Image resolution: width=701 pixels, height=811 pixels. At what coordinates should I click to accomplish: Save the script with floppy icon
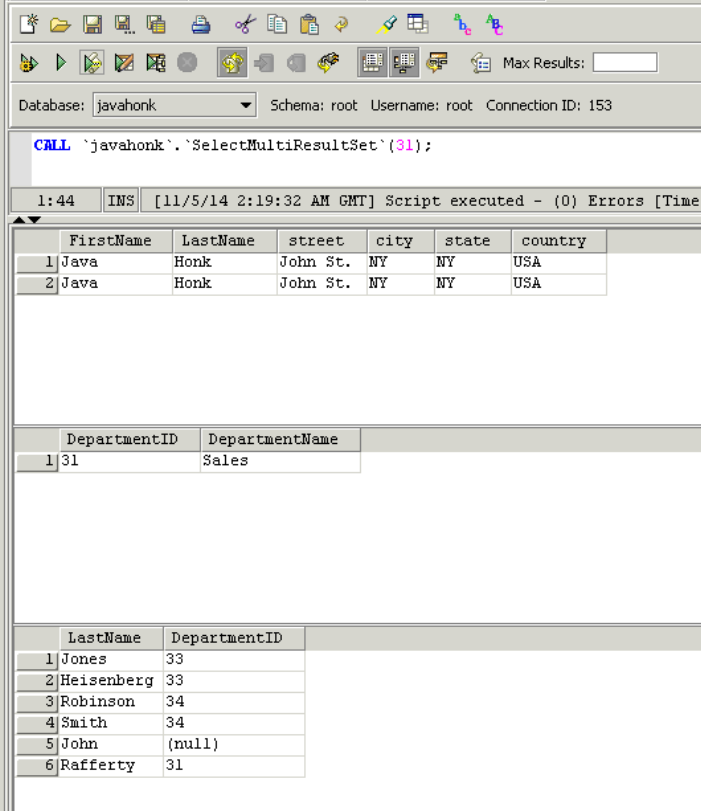tap(92, 24)
